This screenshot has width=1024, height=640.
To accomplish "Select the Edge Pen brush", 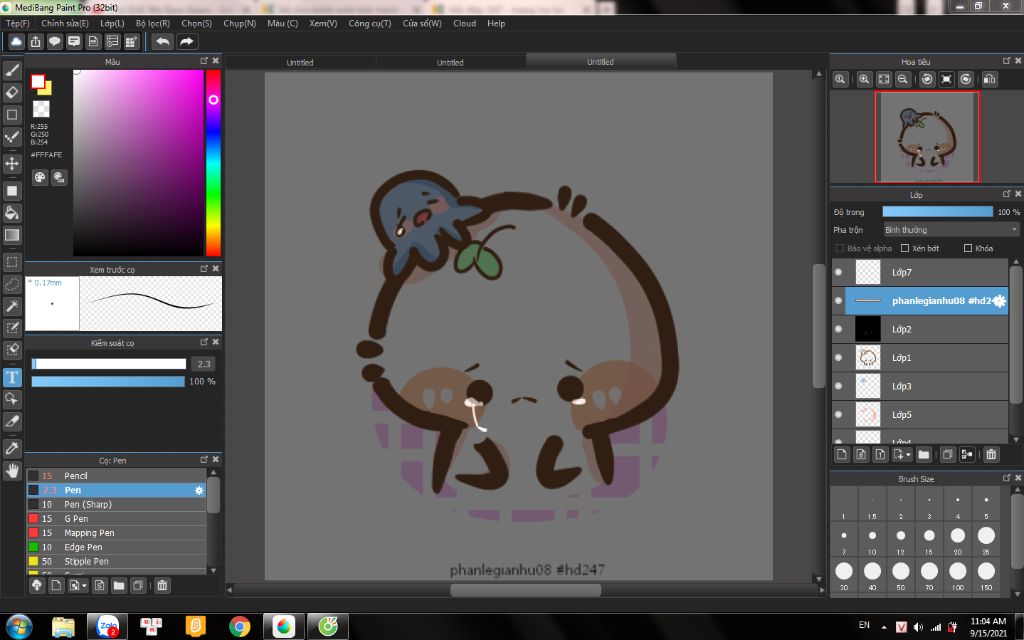I will coord(116,547).
